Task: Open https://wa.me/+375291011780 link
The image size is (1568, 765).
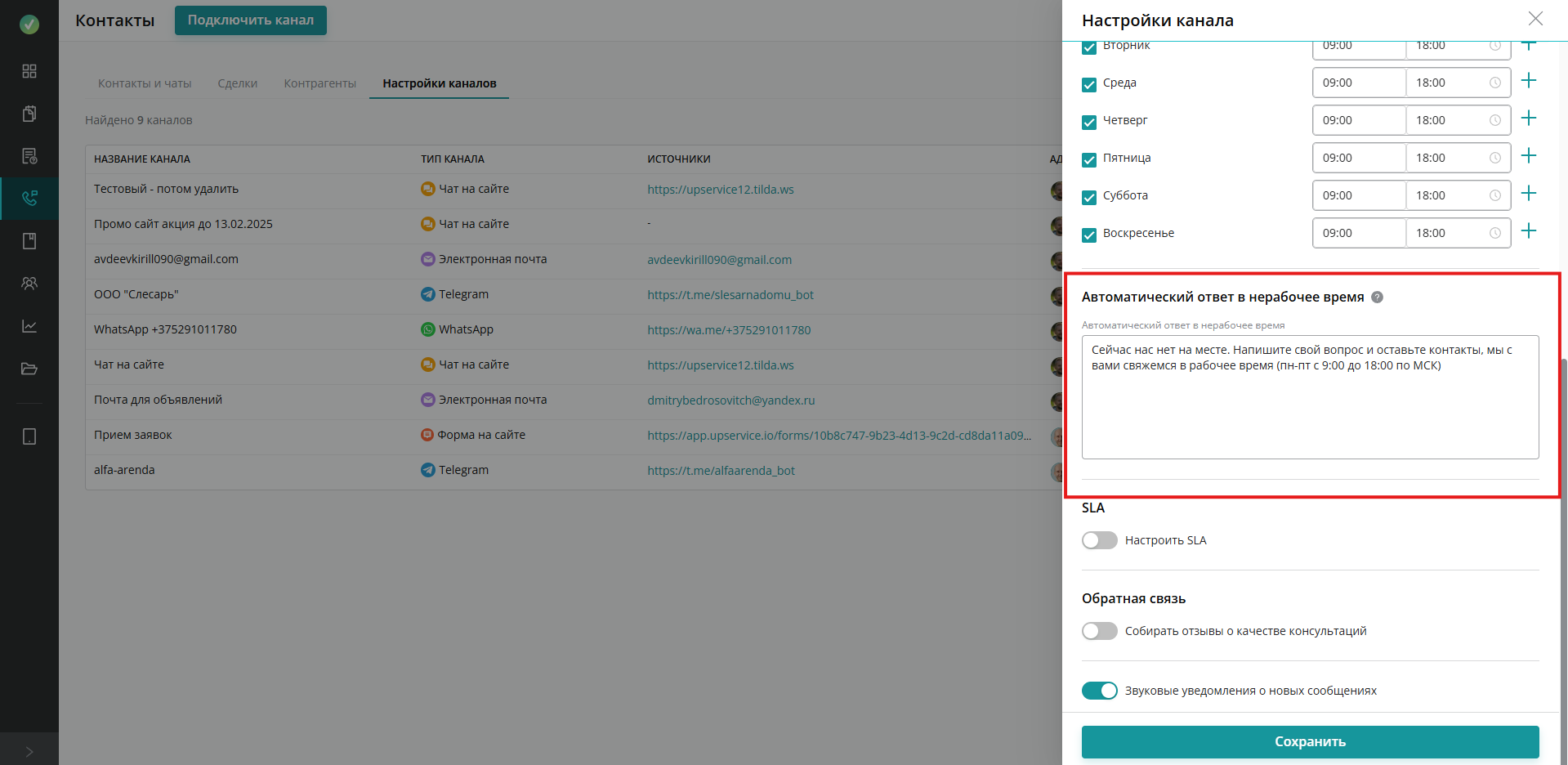Action: pos(729,330)
